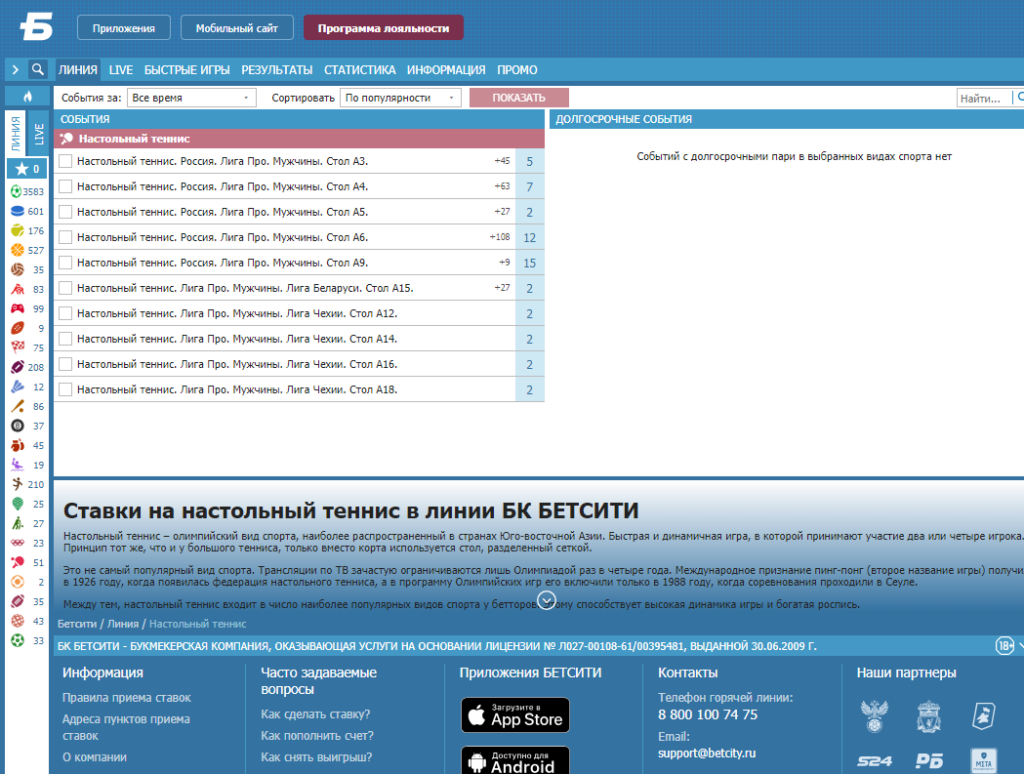The width and height of the screenshot is (1024, 774).
Task: Click the ПОКАЗАТЬ button
Action: click(519, 97)
